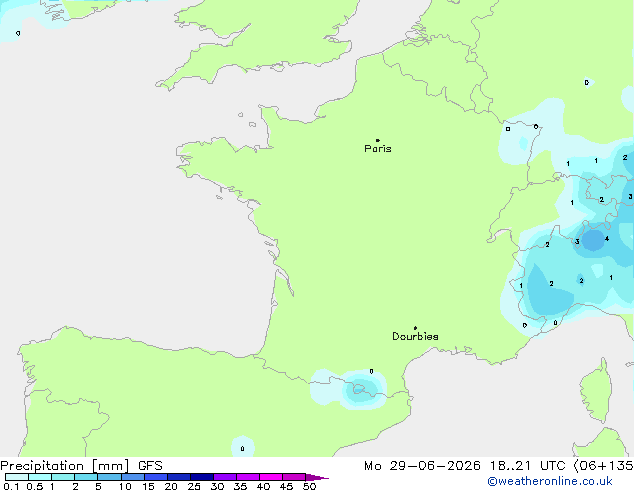Pick the 5–10 mm legend color swatch

coord(109,477)
